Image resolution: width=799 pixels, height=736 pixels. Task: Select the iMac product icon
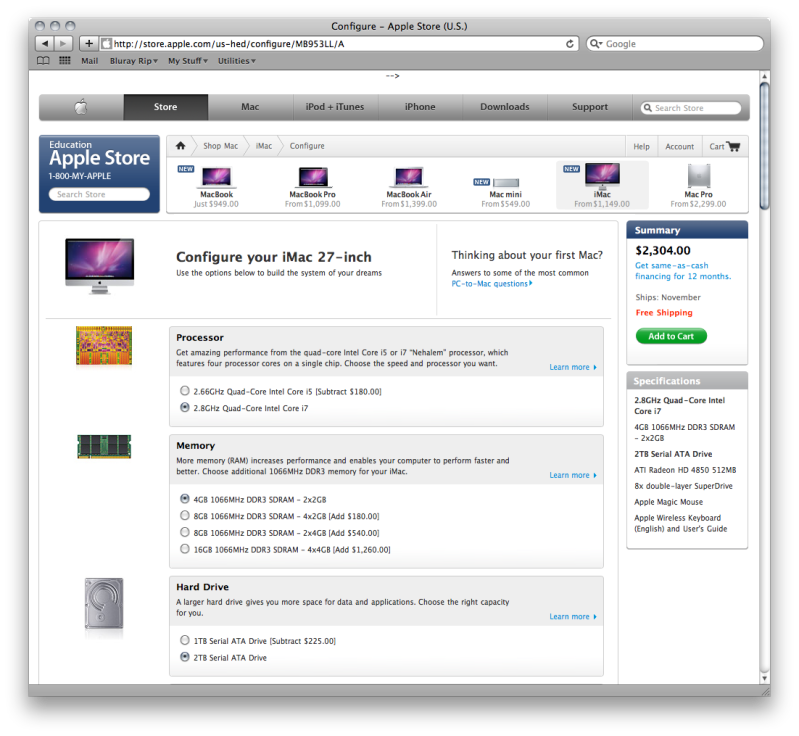(x=602, y=176)
